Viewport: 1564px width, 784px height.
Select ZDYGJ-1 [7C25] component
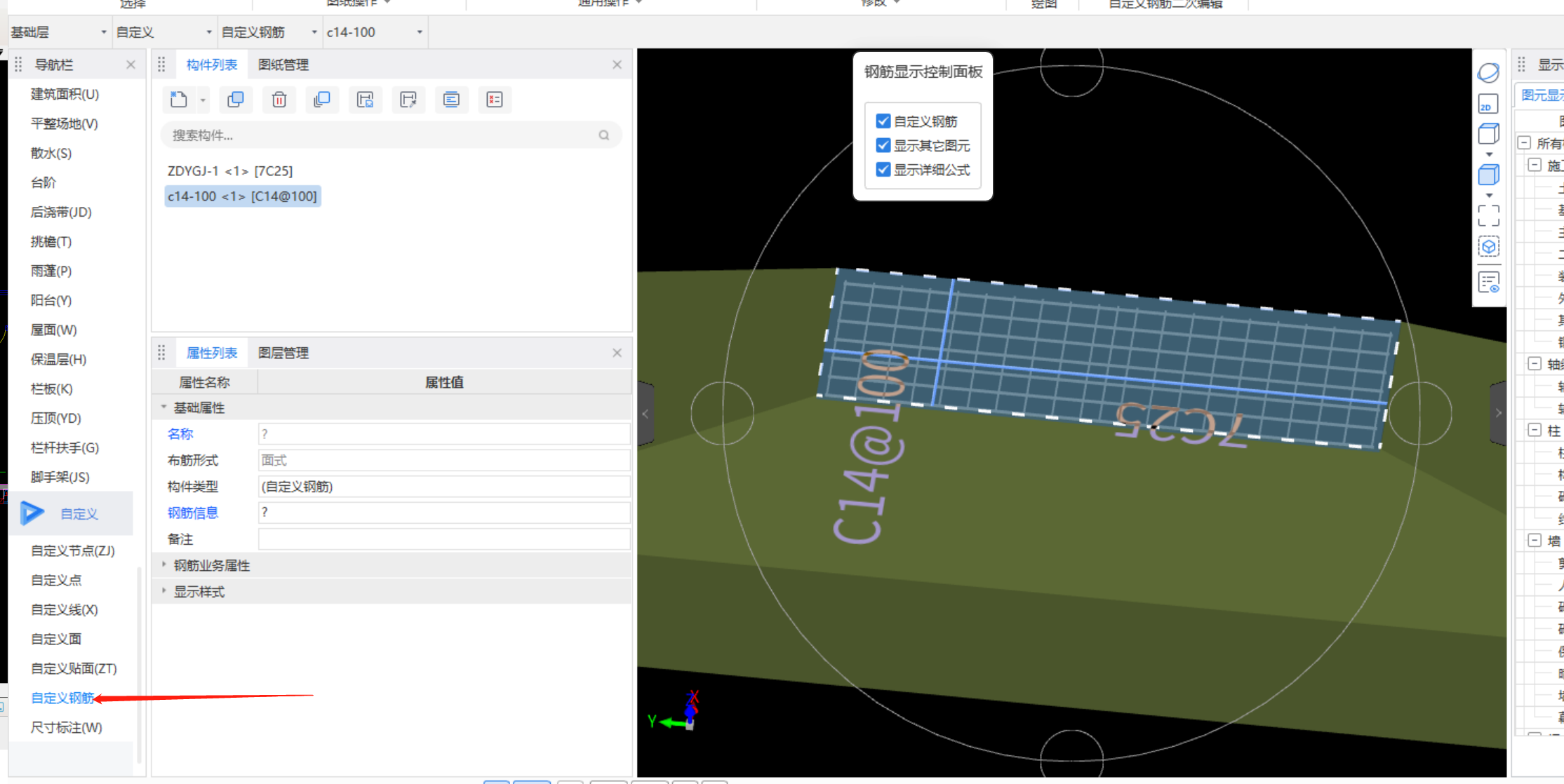click(x=230, y=170)
